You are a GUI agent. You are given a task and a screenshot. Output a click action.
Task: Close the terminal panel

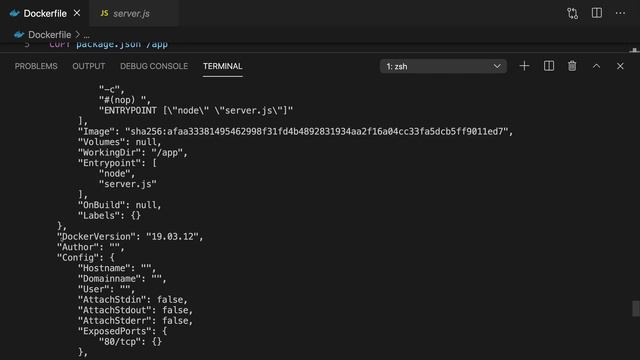[x=620, y=66]
